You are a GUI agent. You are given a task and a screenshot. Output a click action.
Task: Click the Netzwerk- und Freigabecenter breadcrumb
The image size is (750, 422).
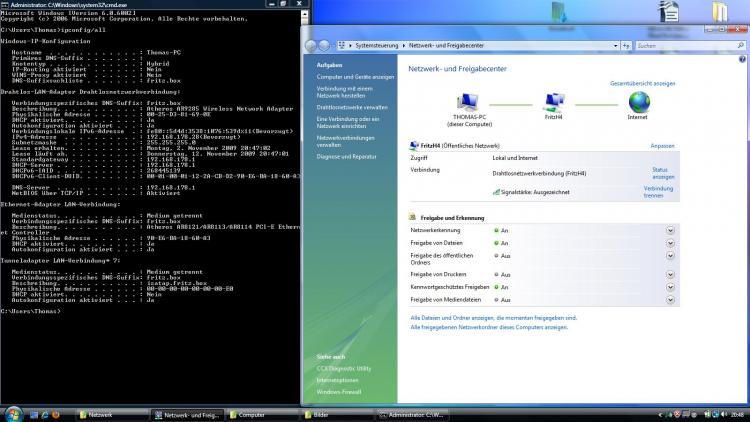click(446, 45)
